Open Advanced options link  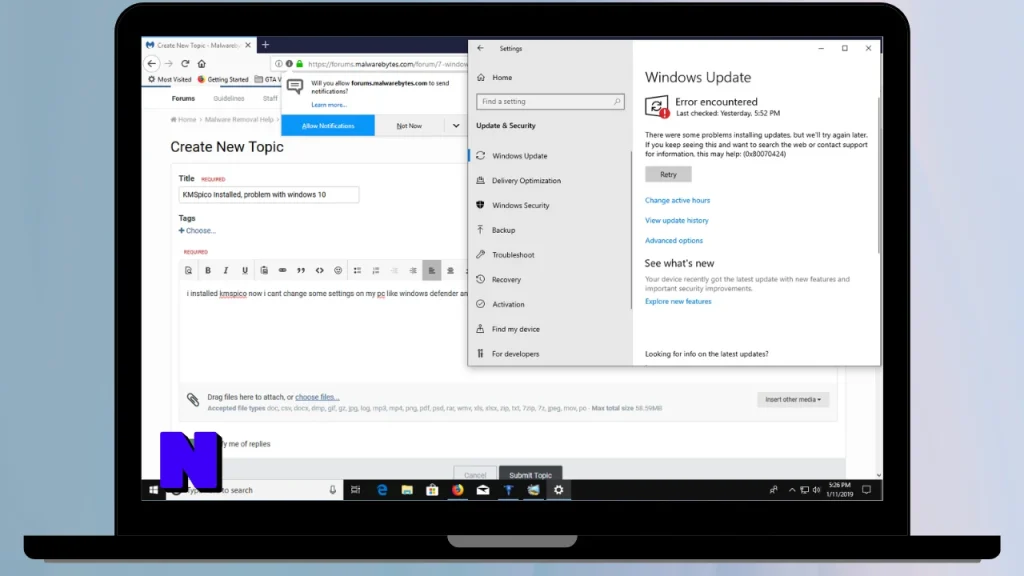[x=674, y=240]
